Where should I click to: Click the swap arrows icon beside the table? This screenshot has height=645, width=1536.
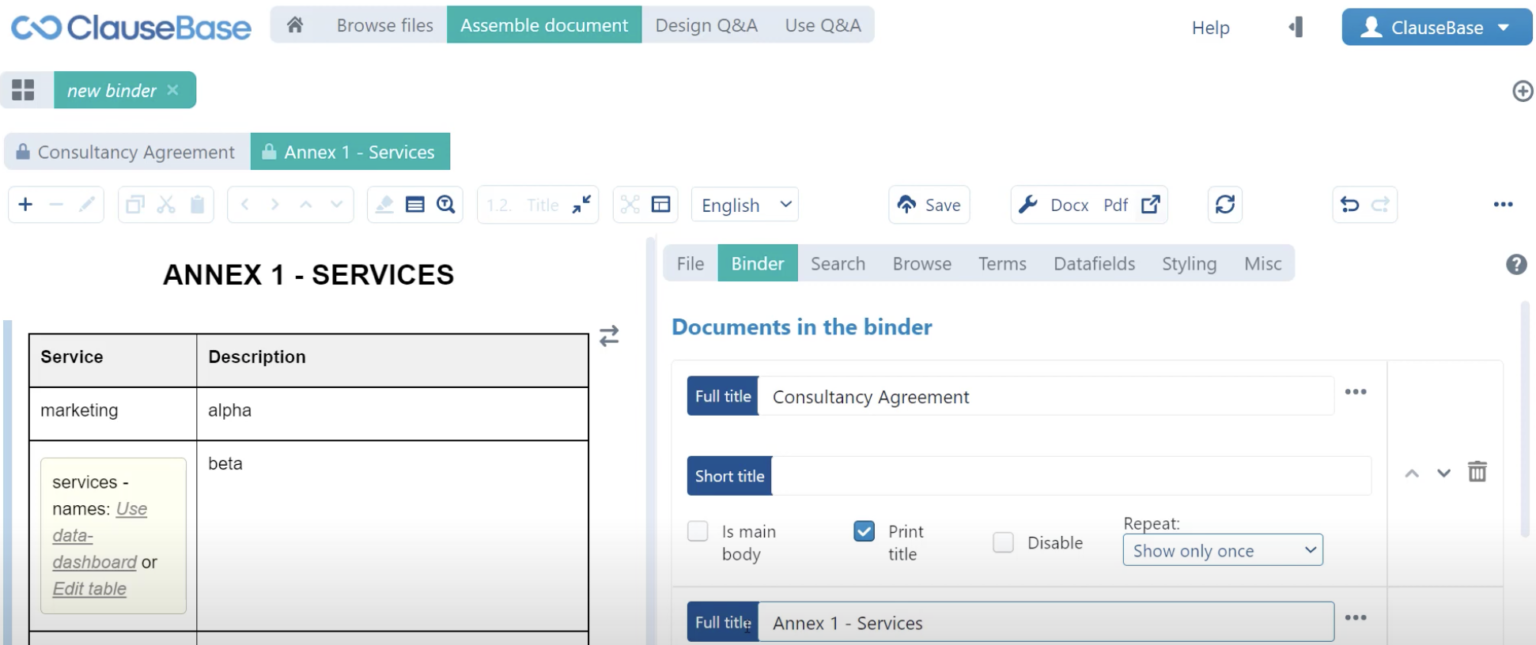click(609, 337)
